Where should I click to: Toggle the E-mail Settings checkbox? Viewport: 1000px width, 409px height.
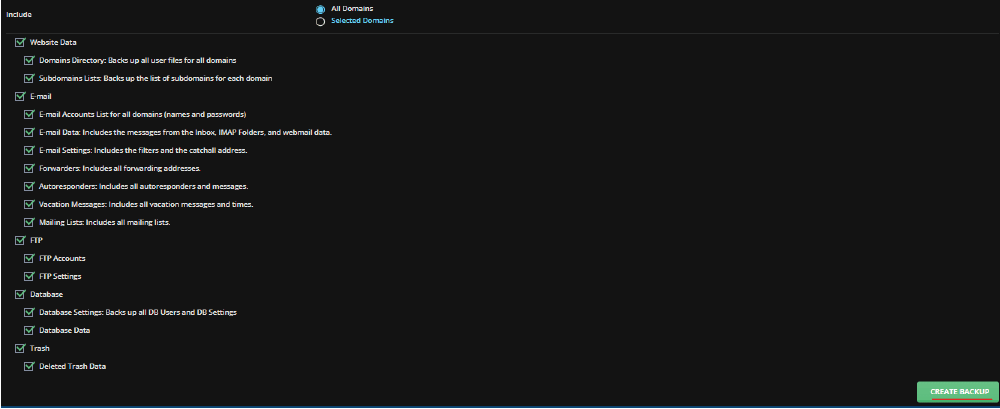click(x=29, y=151)
